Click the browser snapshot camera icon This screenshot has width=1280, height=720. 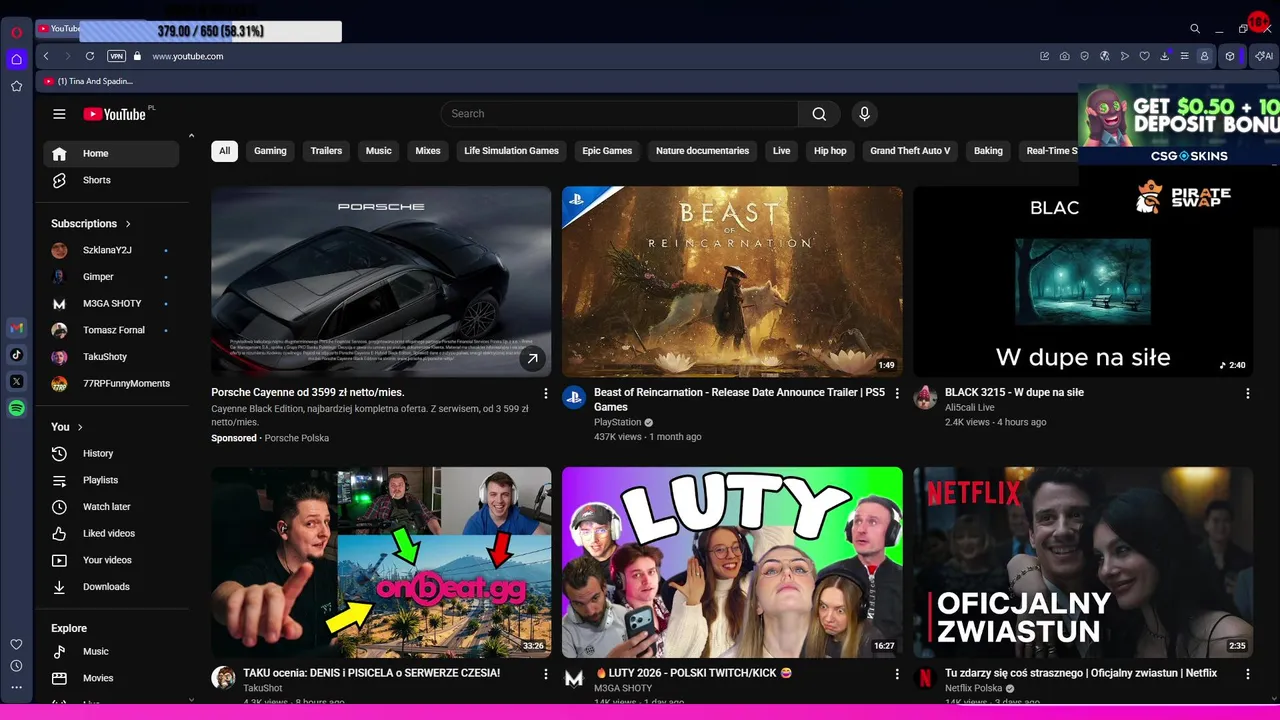click(1064, 56)
